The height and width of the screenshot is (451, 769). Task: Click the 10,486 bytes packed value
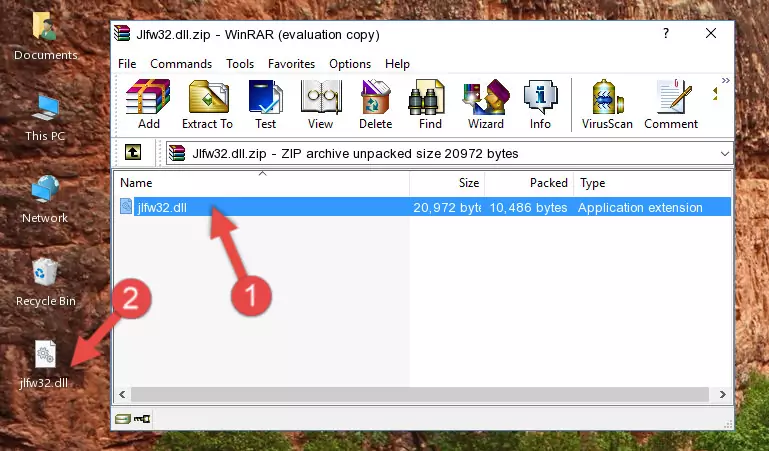click(528, 208)
